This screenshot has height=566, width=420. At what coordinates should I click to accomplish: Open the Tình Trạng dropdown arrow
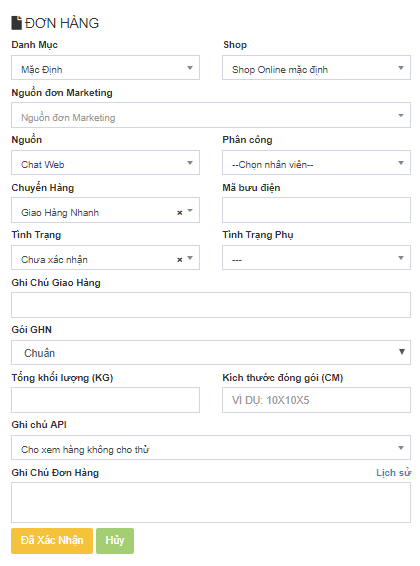190,258
